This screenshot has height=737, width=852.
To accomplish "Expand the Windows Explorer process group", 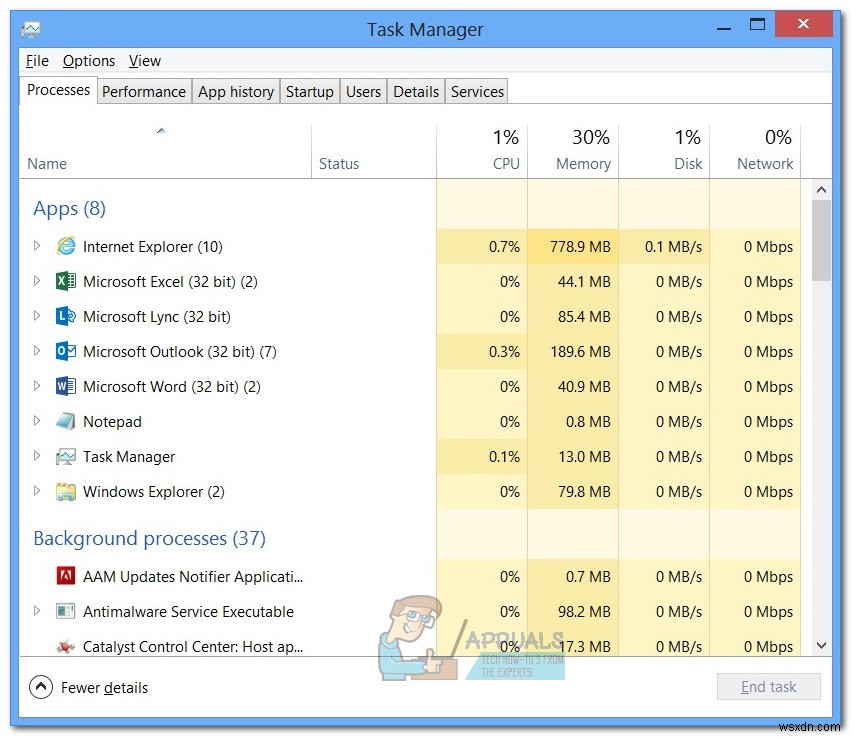I will 37,491.
